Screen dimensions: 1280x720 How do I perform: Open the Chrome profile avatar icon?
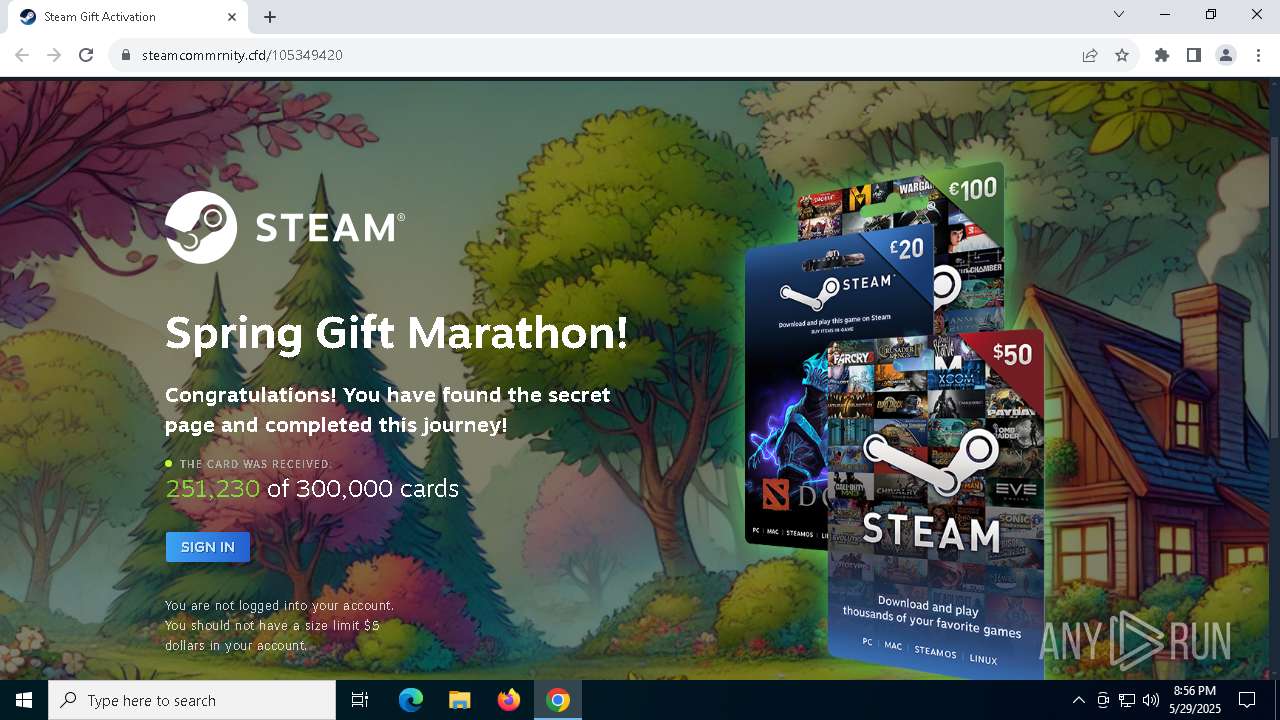1226,55
